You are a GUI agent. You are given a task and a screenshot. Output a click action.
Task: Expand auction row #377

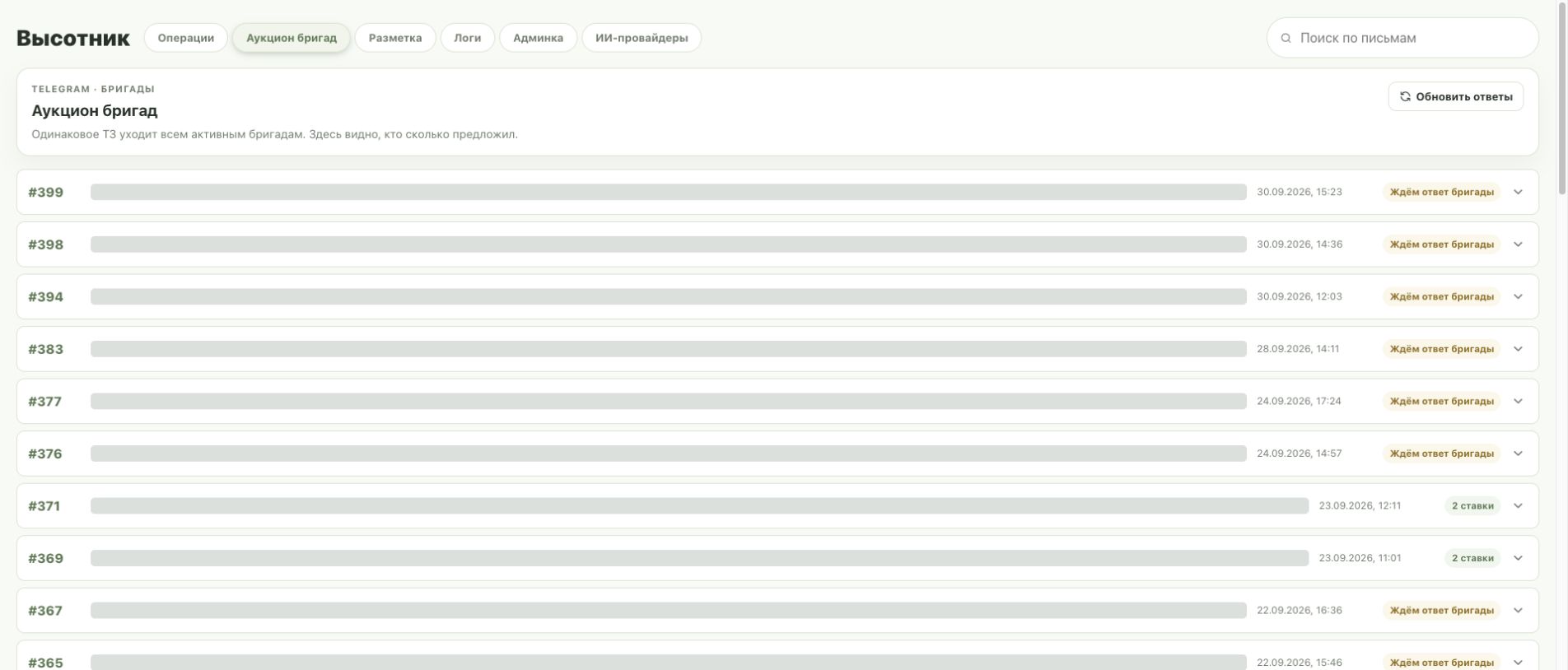pyautogui.click(x=1518, y=401)
